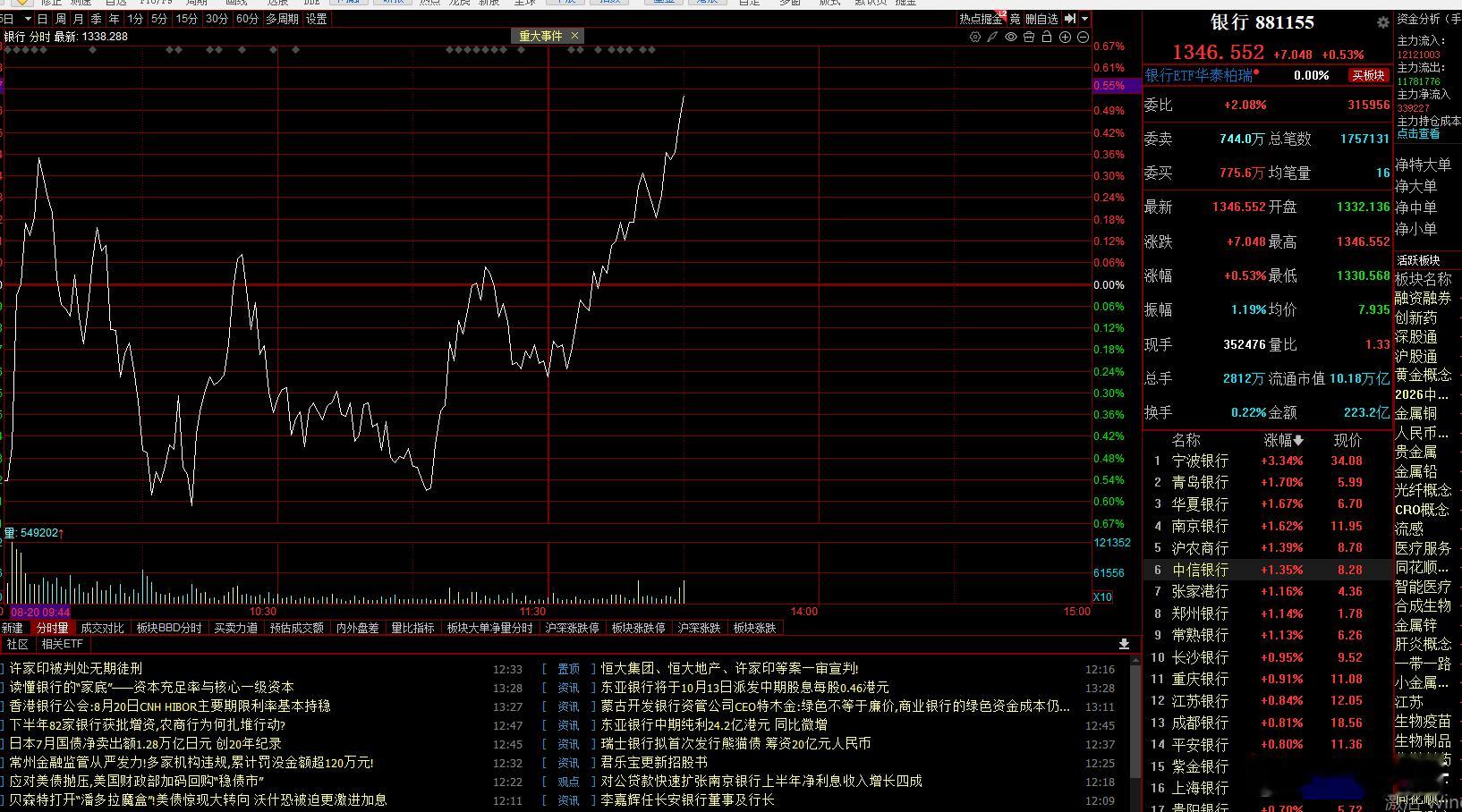The image size is (1462, 812).
Task: Expand the period dropdown arrow before 日
Action: tap(28, 18)
